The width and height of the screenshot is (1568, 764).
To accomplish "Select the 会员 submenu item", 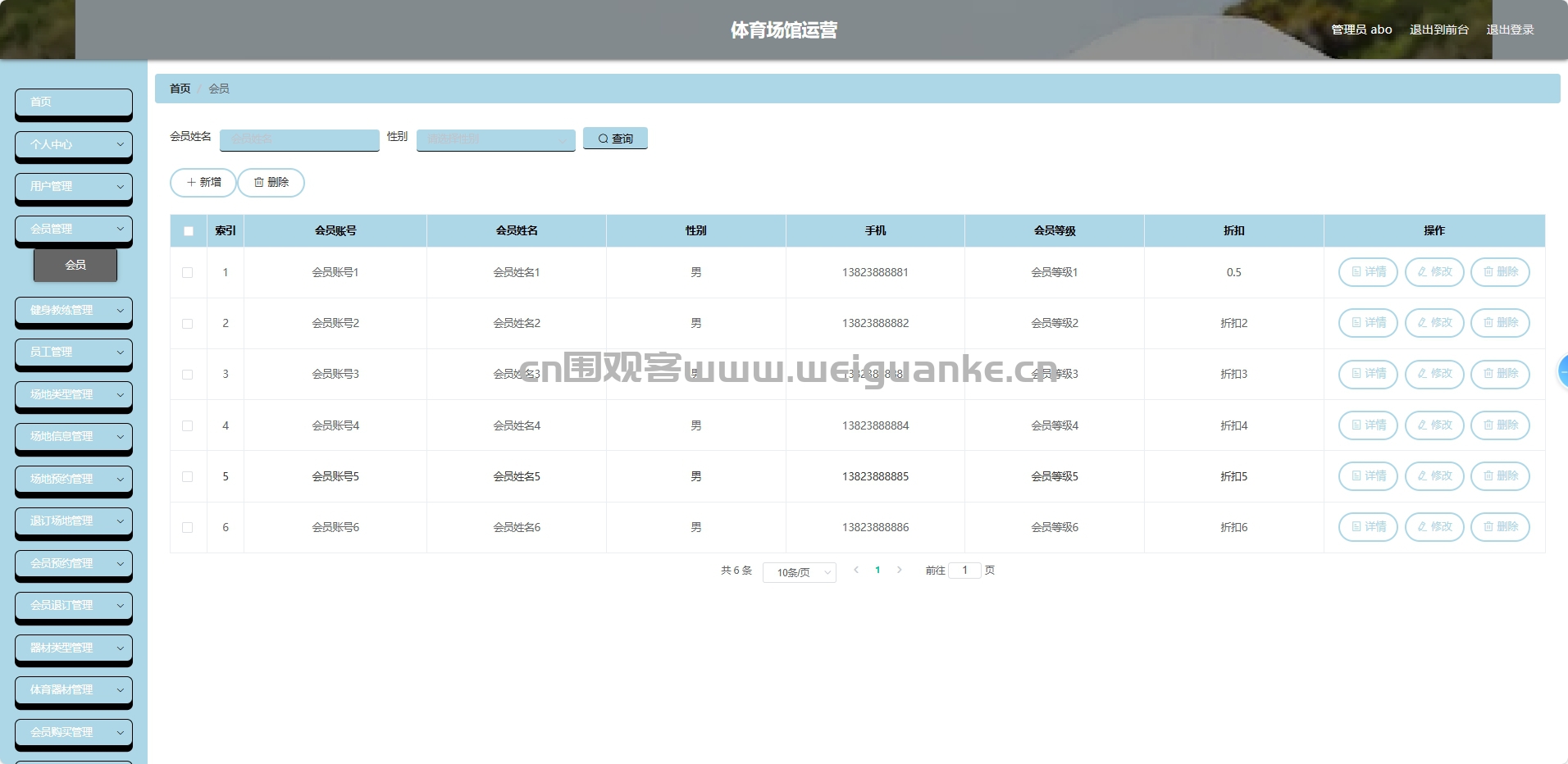I will point(75,265).
